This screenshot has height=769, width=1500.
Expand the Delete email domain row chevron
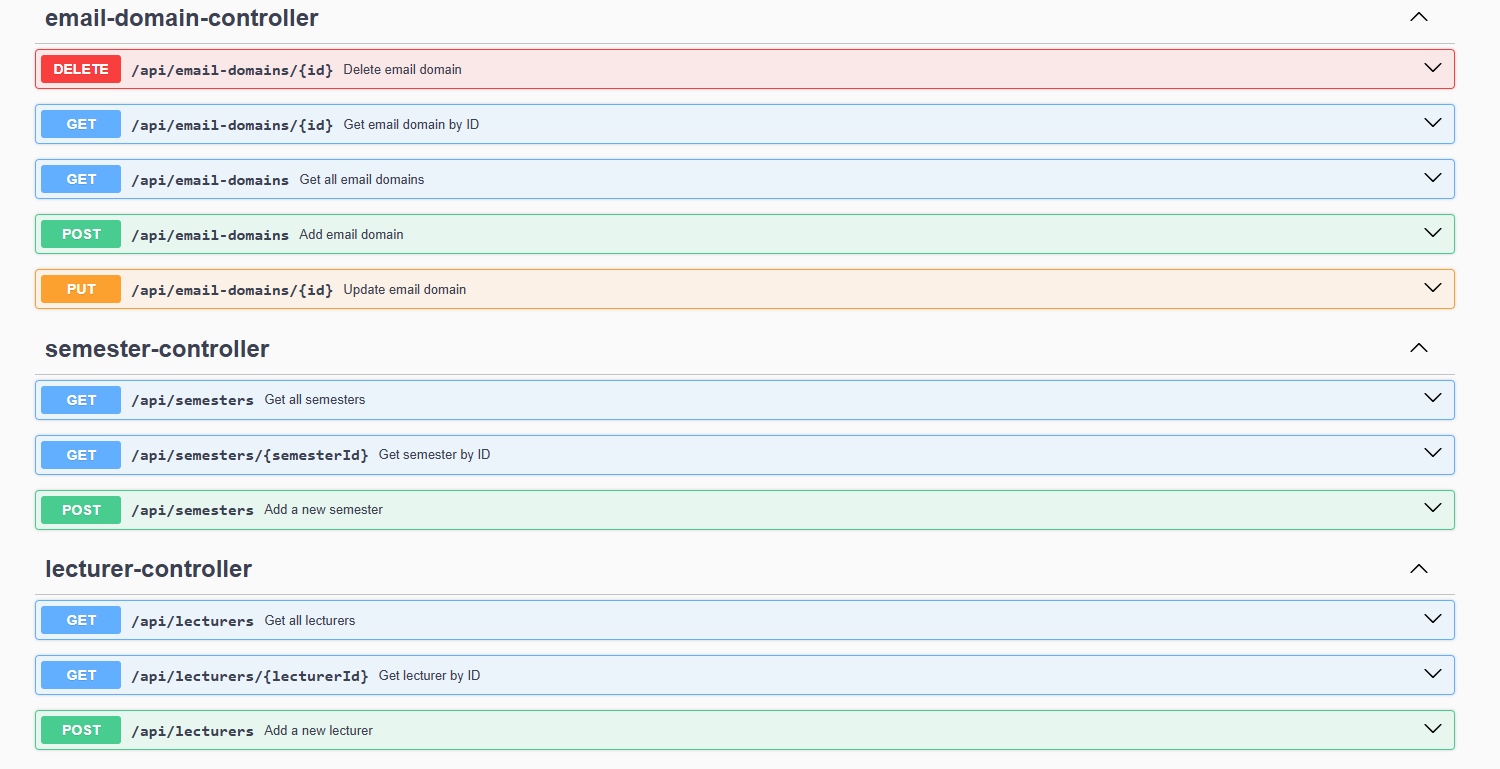[x=1432, y=68]
